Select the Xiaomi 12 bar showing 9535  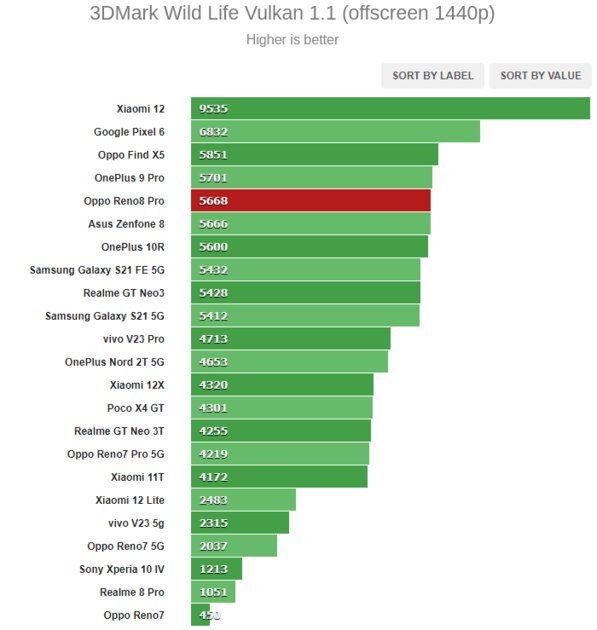(x=390, y=108)
